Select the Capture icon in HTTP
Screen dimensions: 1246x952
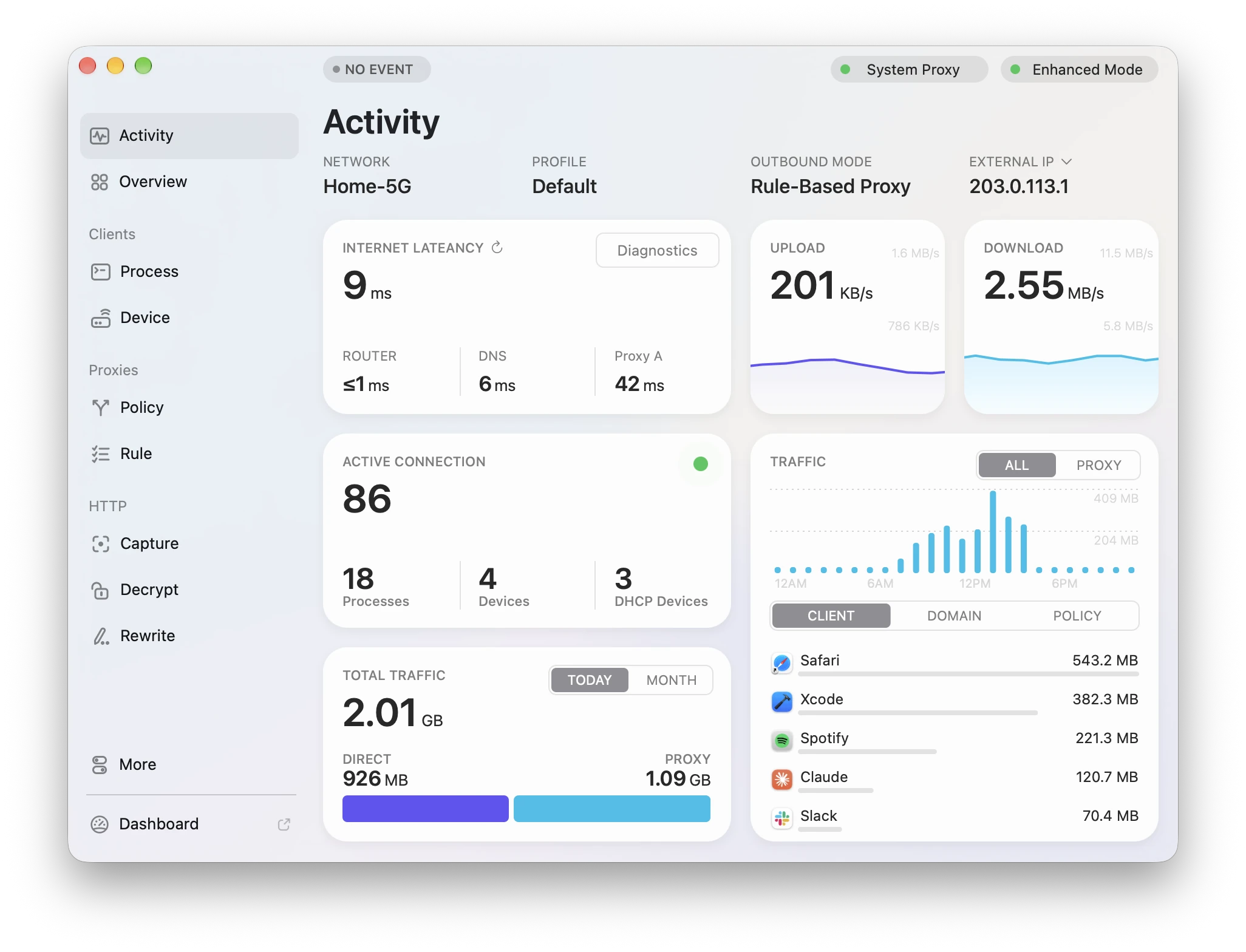click(x=100, y=543)
